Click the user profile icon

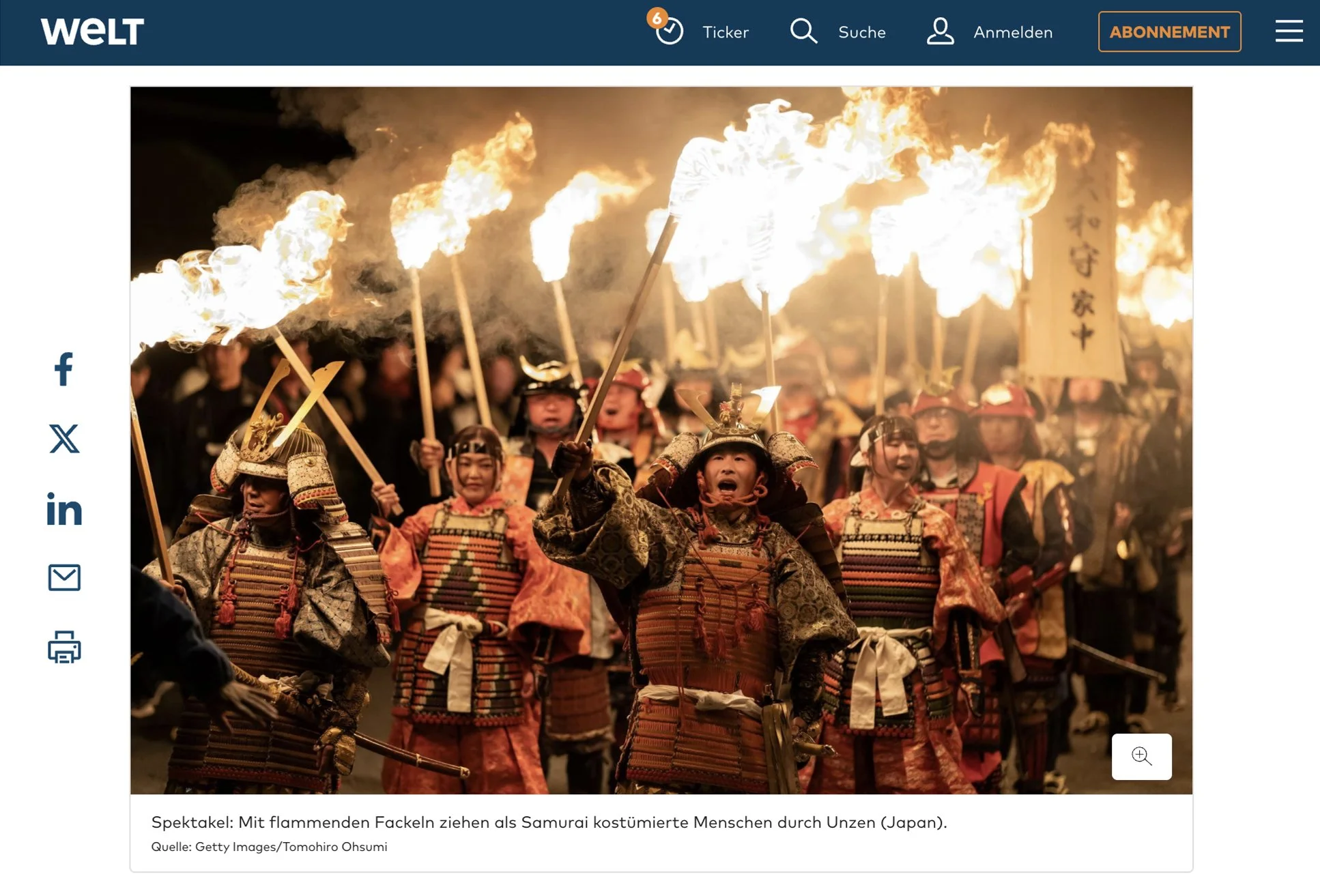pyautogui.click(x=940, y=31)
